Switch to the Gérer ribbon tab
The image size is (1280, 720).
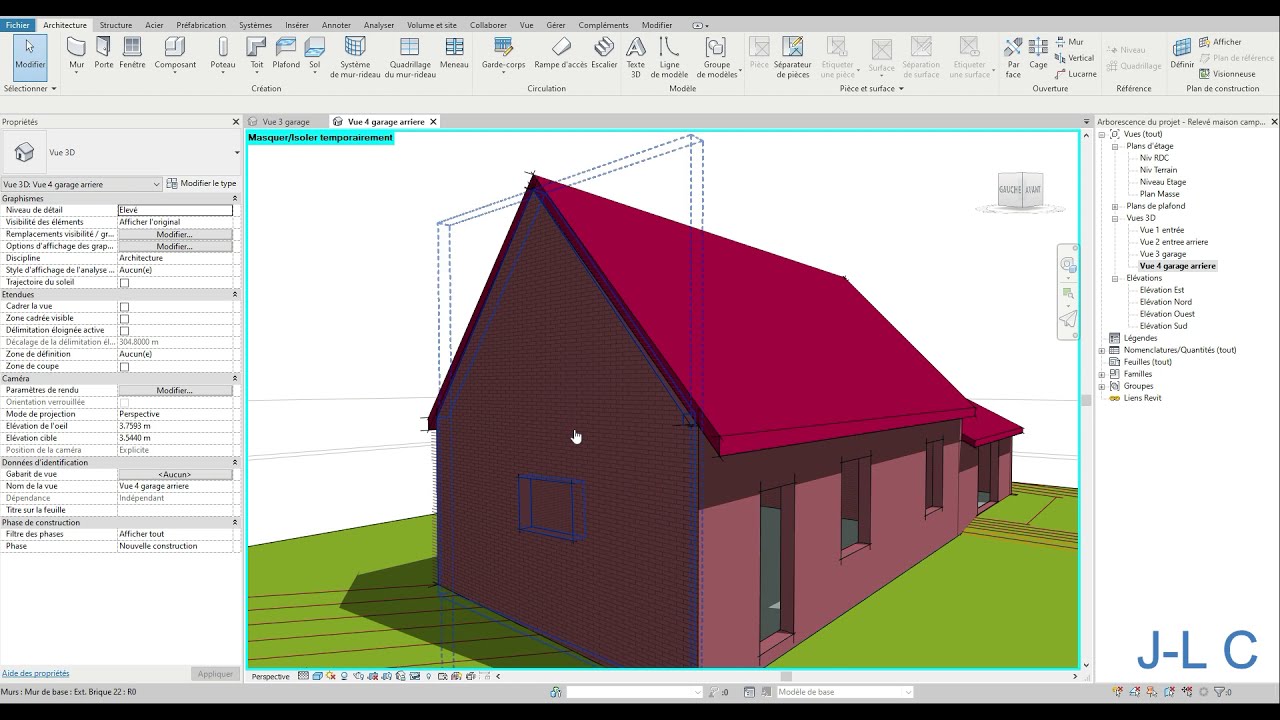tap(556, 25)
